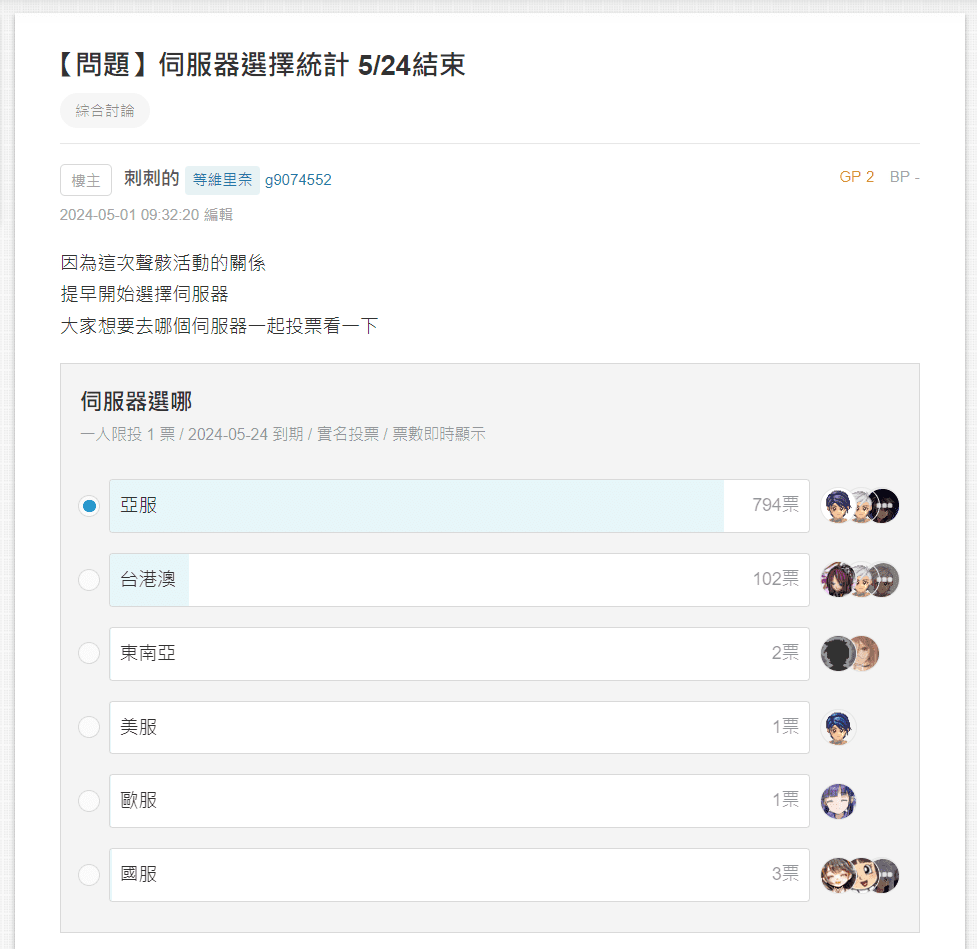The width and height of the screenshot is (977, 949).
Task: Click the more-voters icon for 台港澳
Action: [884, 580]
